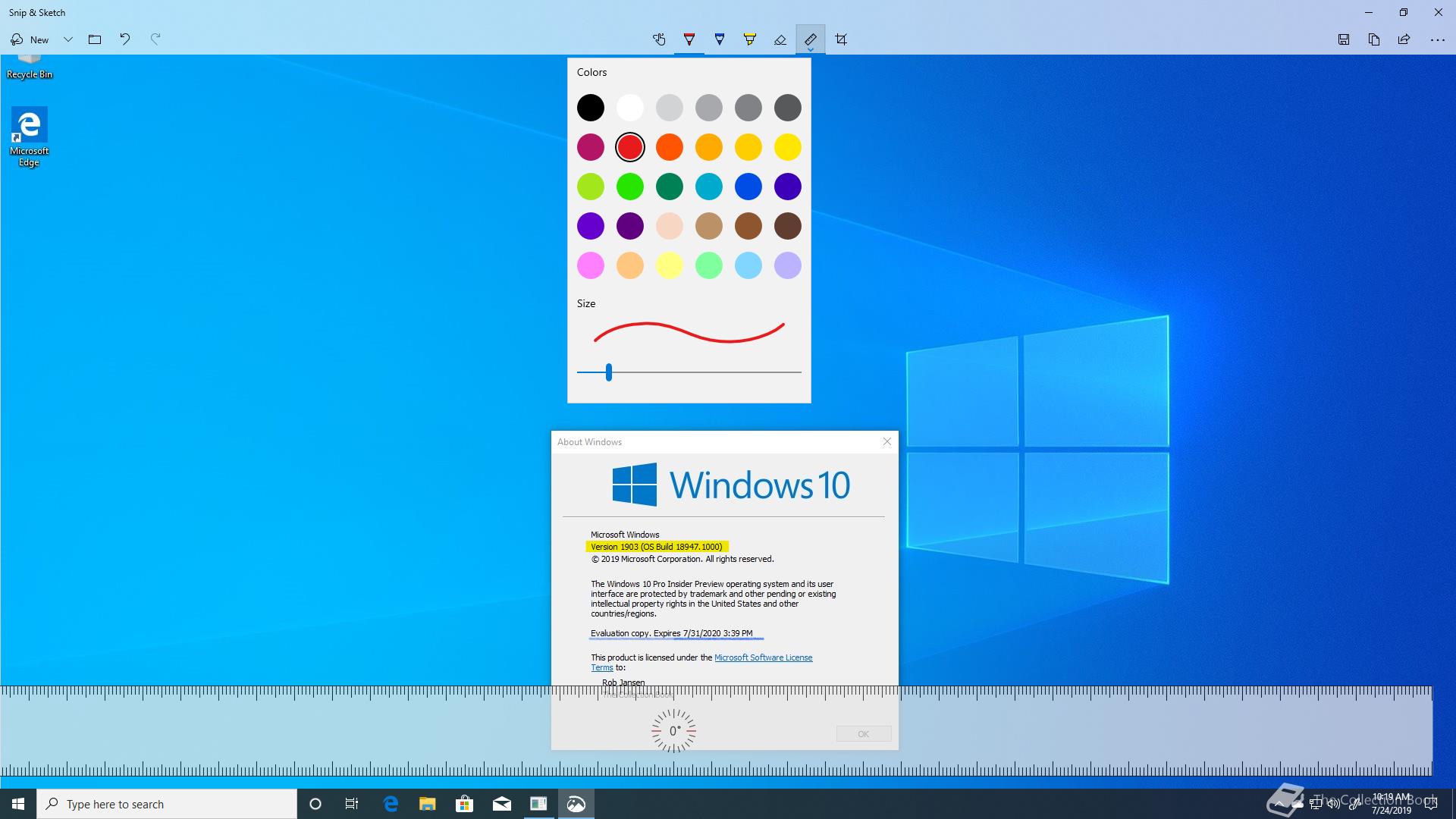Pick the crimson magenta swatch
1456x819 pixels.
(x=591, y=147)
